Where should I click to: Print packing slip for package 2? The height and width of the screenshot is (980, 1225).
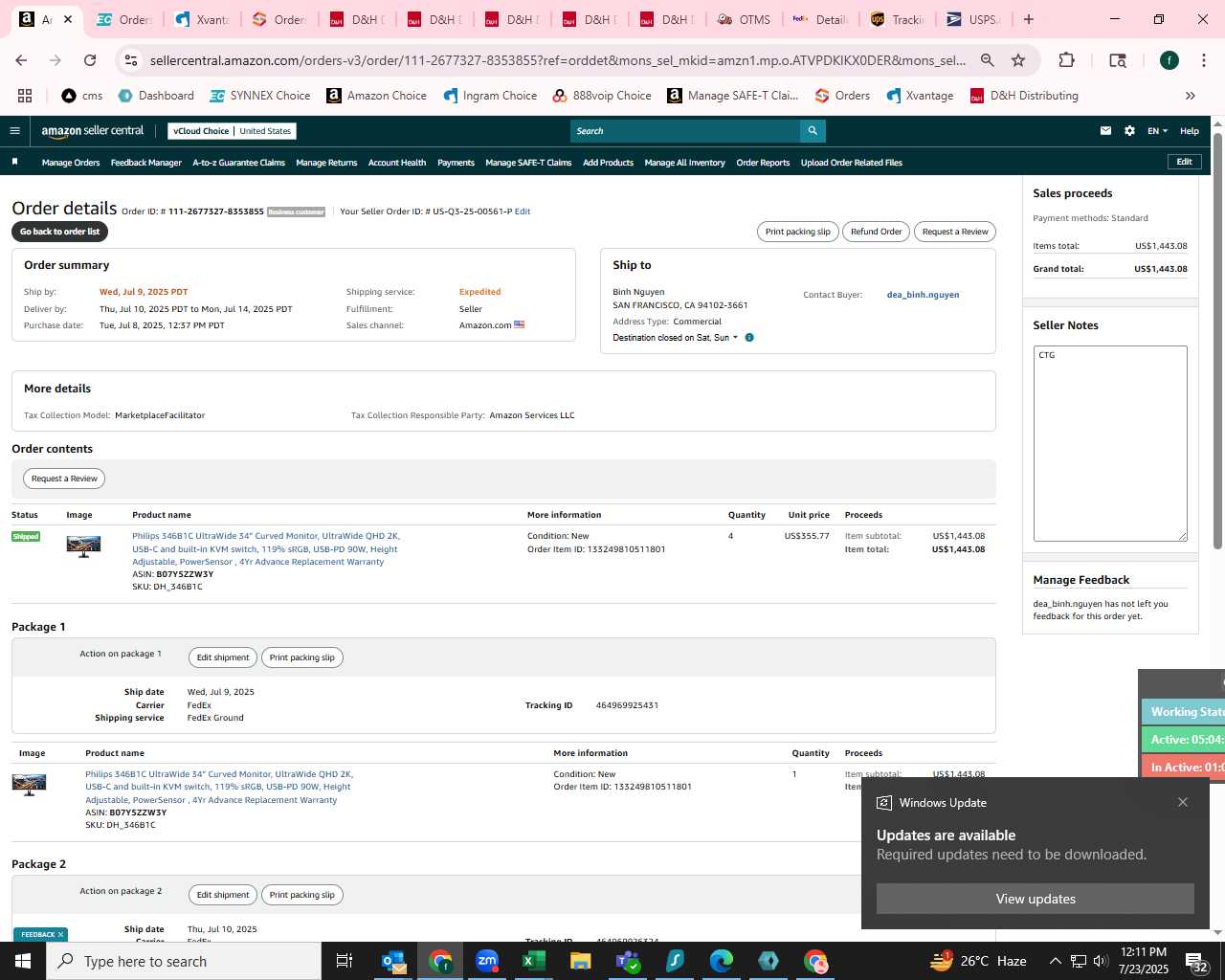(302, 895)
